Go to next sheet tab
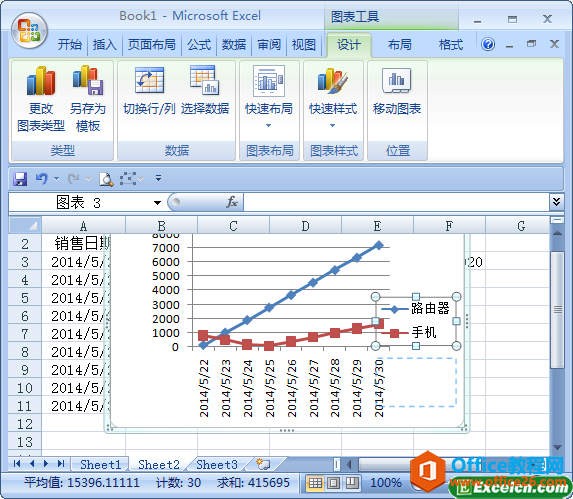 coord(46,464)
